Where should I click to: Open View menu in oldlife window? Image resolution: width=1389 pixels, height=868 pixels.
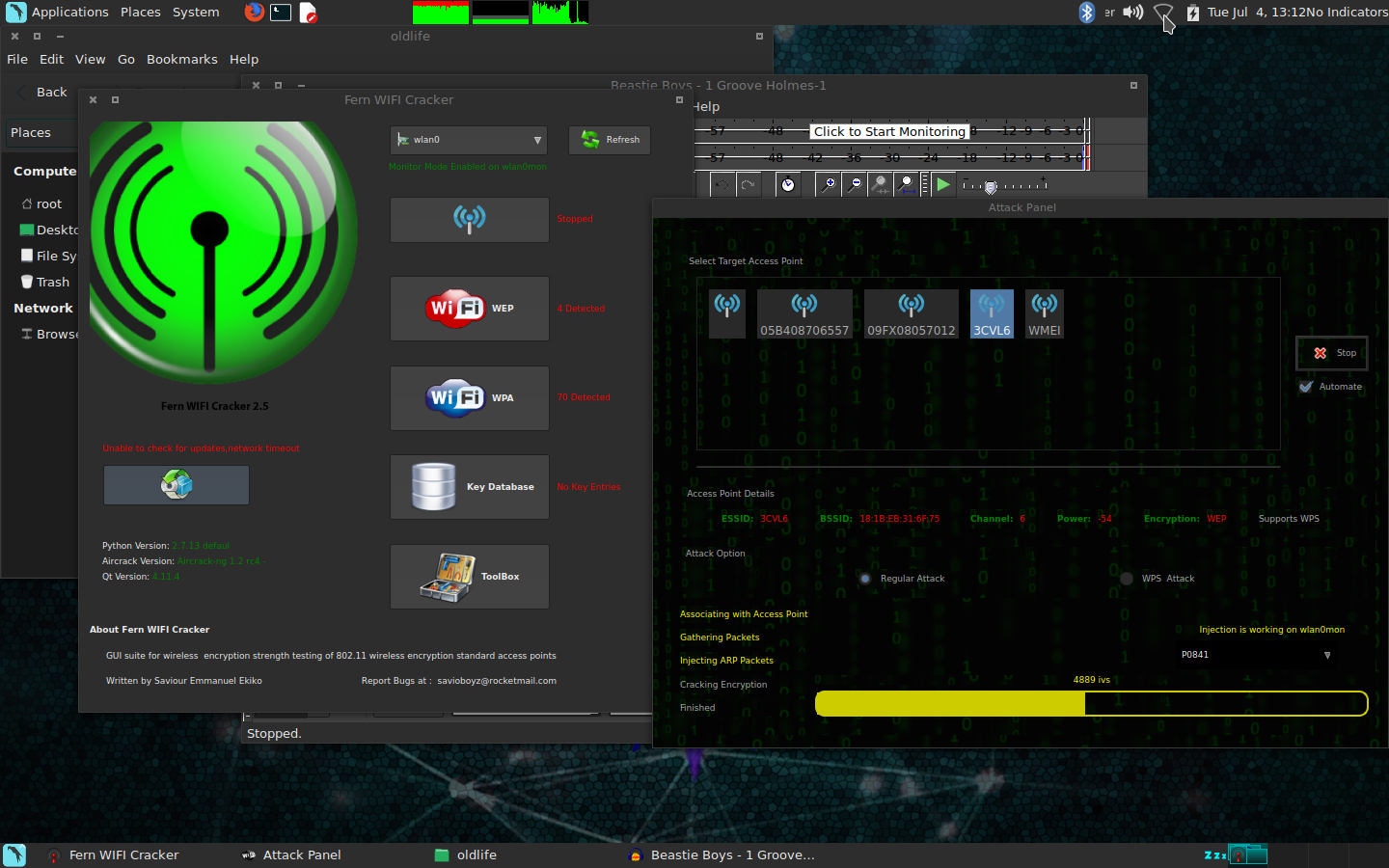coord(91,59)
